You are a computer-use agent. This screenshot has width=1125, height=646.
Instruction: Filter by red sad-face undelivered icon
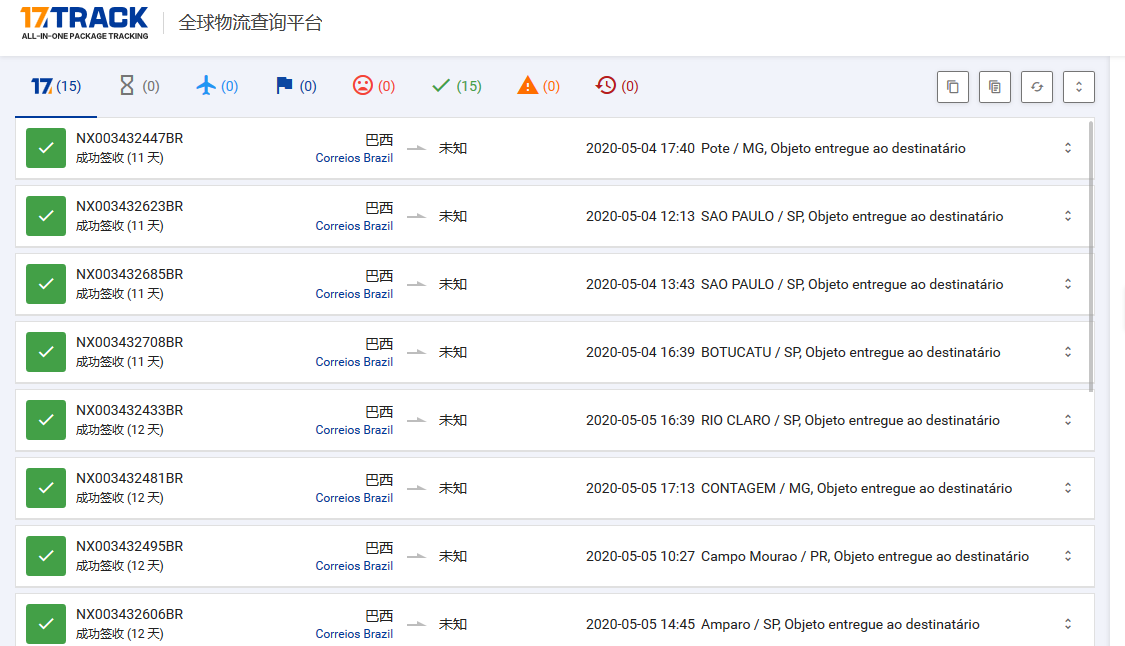click(x=374, y=86)
